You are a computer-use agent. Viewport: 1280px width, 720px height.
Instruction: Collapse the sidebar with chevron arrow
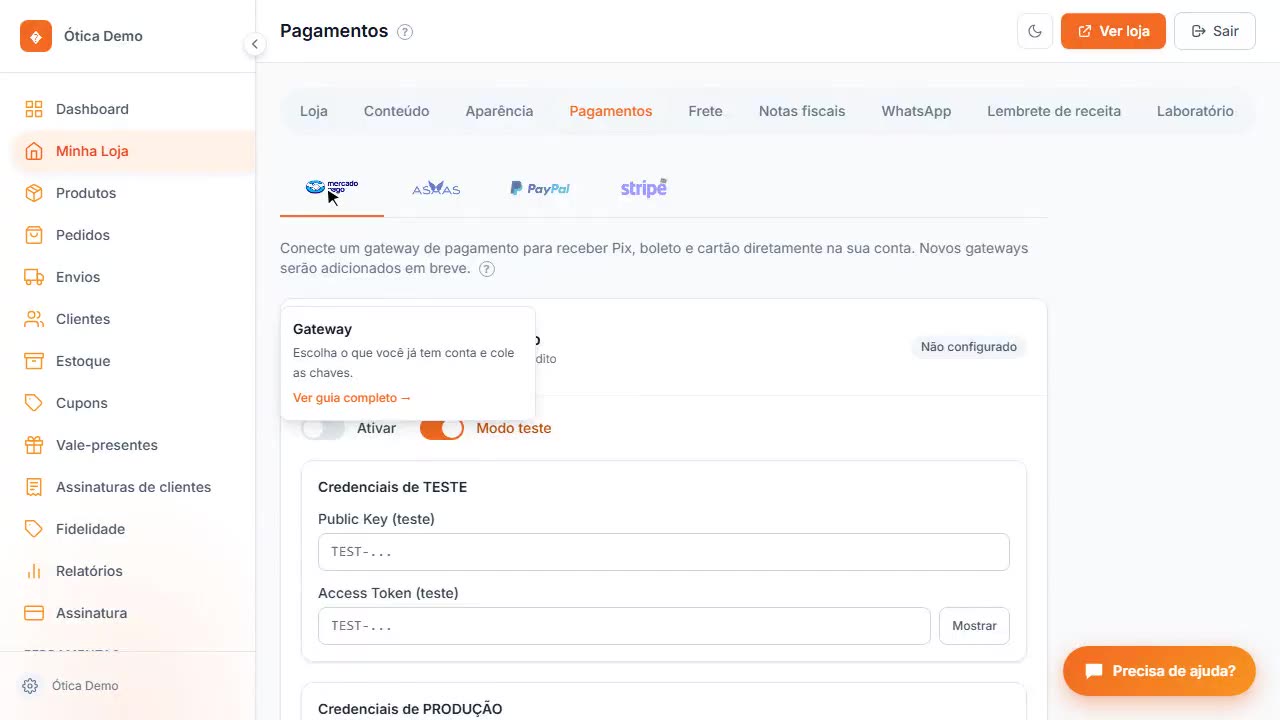255,44
